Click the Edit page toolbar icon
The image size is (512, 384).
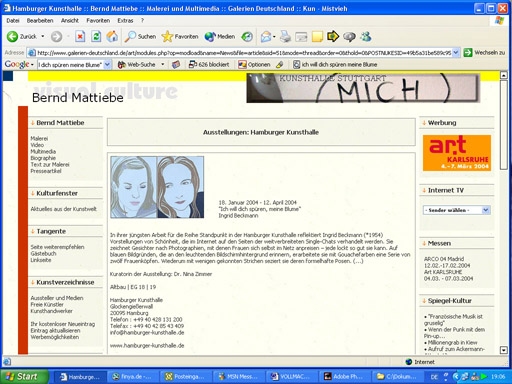[x=301, y=36]
